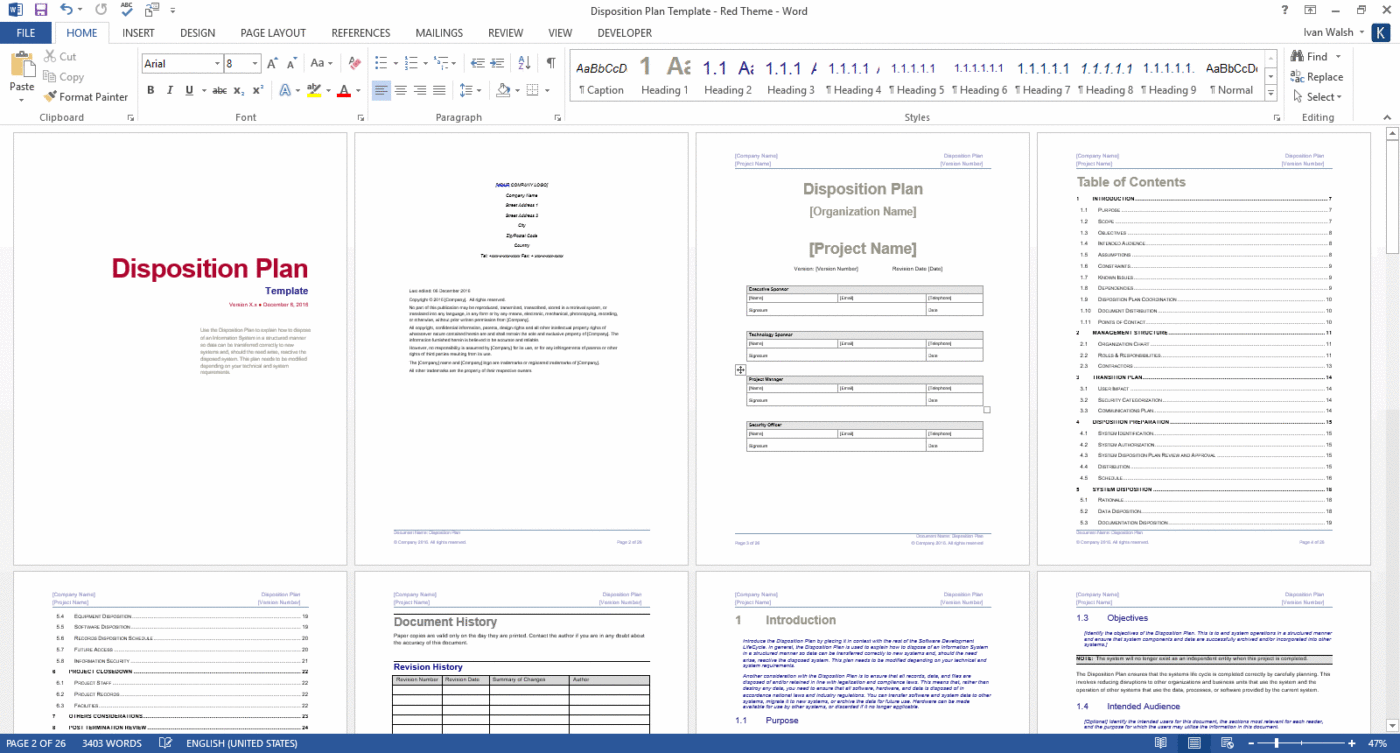Switch to Read Mode in status bar
The image size is (1400, 753).
pyautogui.click(x=1162, y=743)
